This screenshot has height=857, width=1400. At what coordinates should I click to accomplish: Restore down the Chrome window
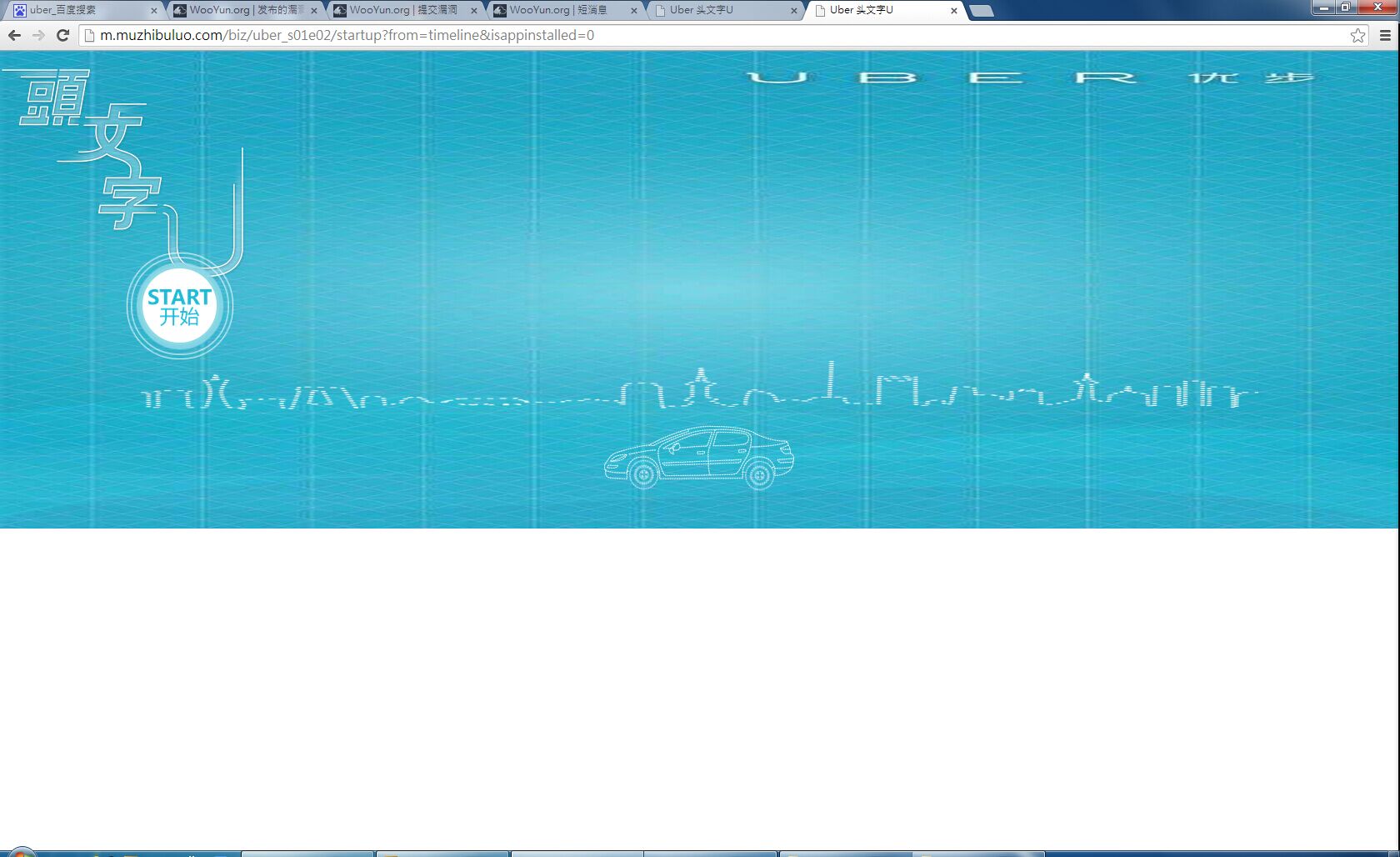click(1346, 8)
